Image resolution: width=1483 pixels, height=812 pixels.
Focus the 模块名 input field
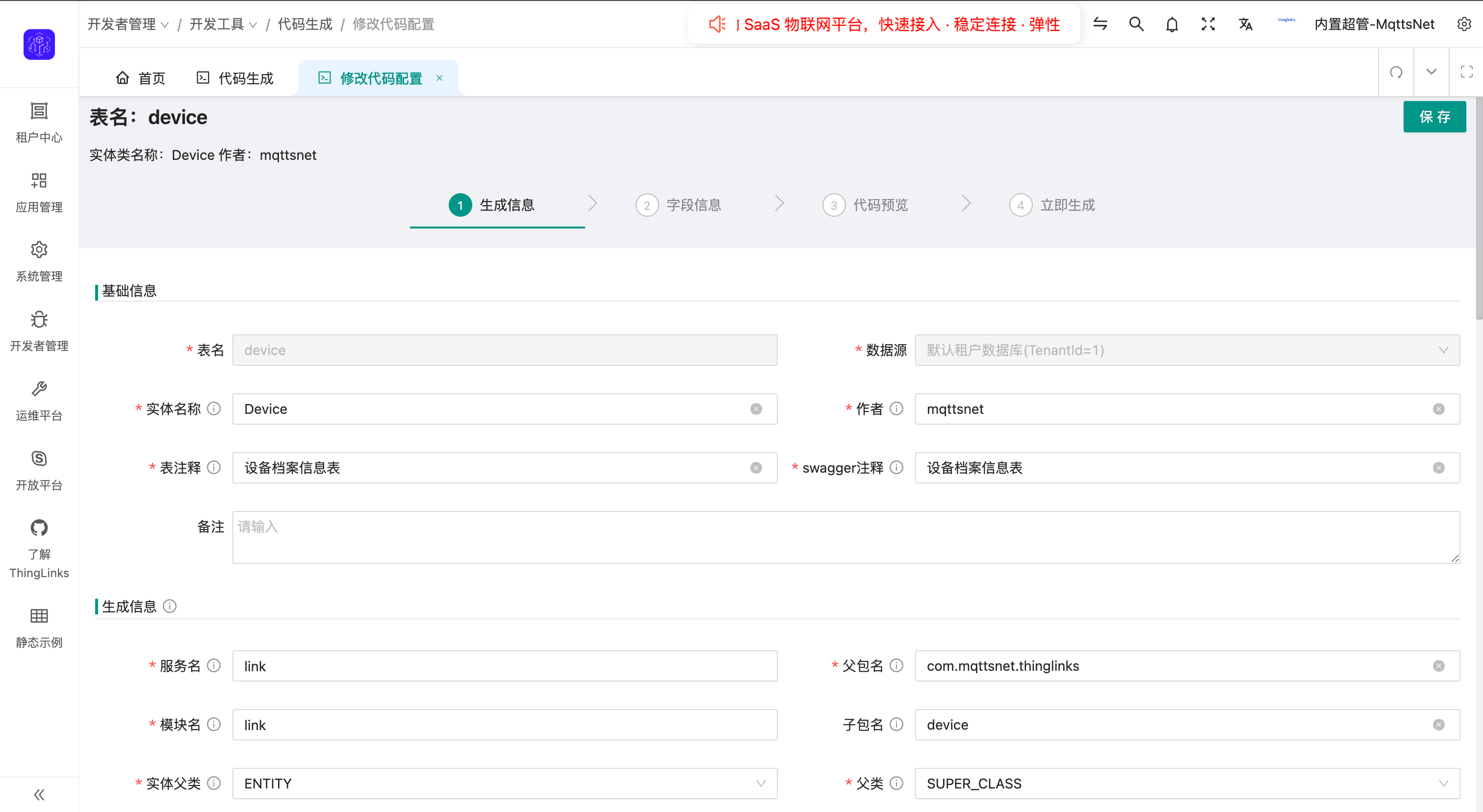pyautogui.click(x=504, y=724)
